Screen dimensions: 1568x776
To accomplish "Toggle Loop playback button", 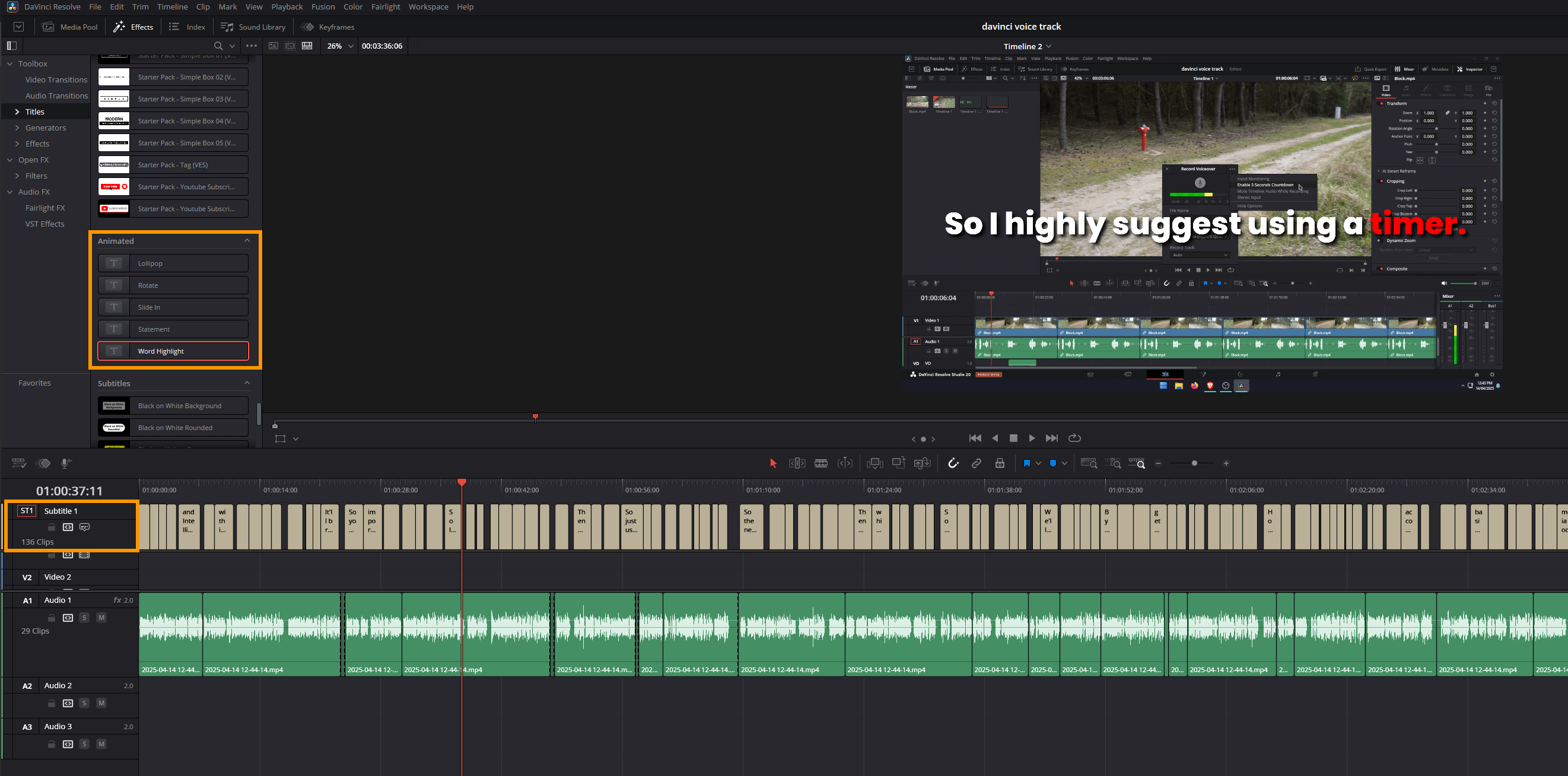I will coord(1075,438).
